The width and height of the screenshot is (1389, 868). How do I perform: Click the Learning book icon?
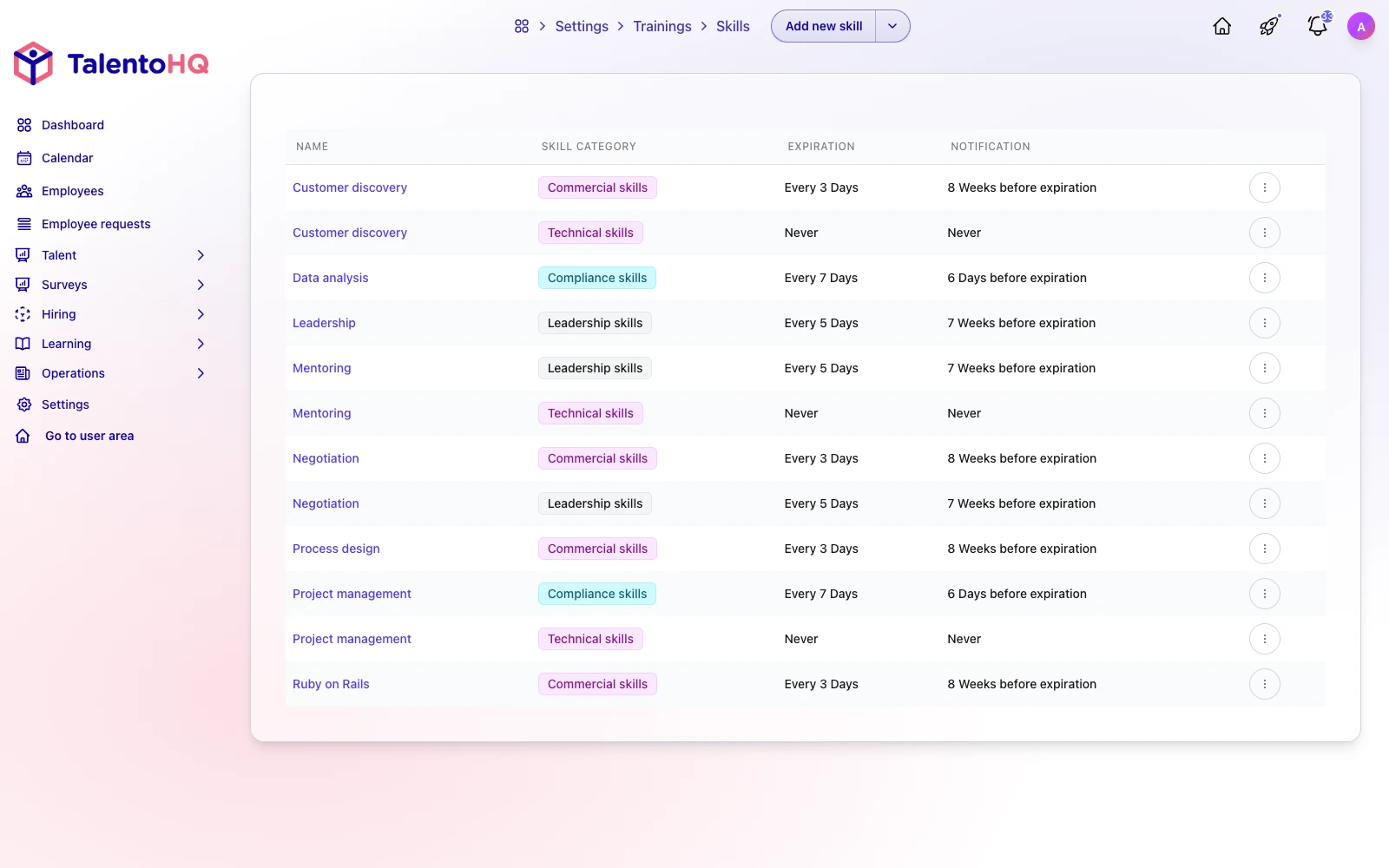[23, 344]
